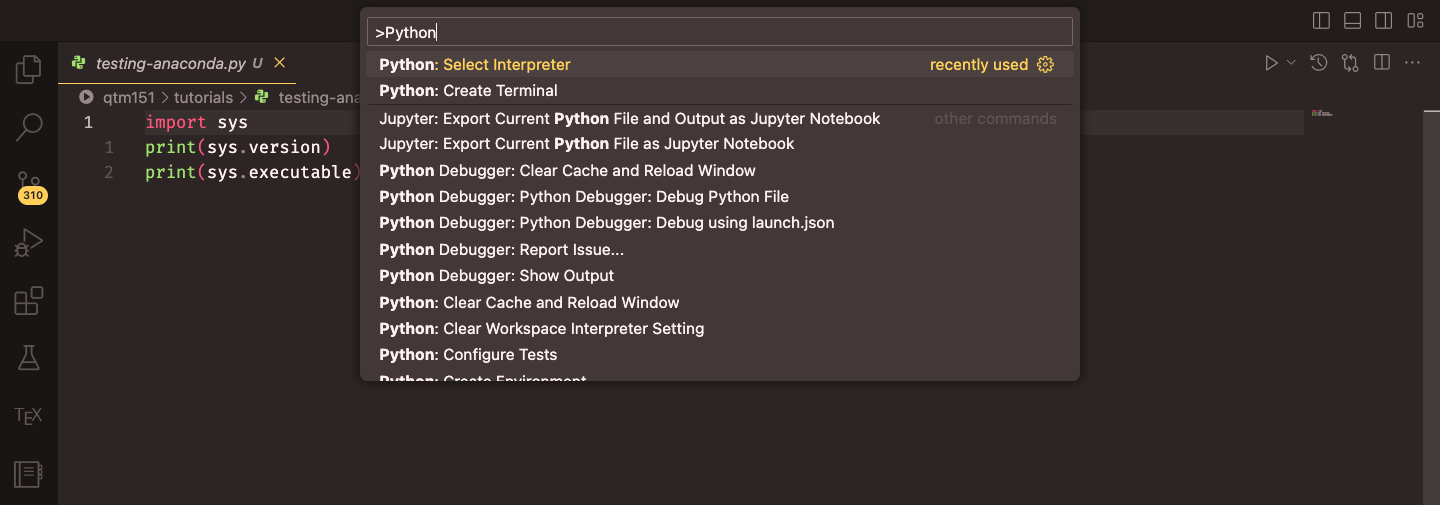Open the Extensions view icon
This screenshot has height=505, width=1440.
pyautogui.click(x=29, y=301)
